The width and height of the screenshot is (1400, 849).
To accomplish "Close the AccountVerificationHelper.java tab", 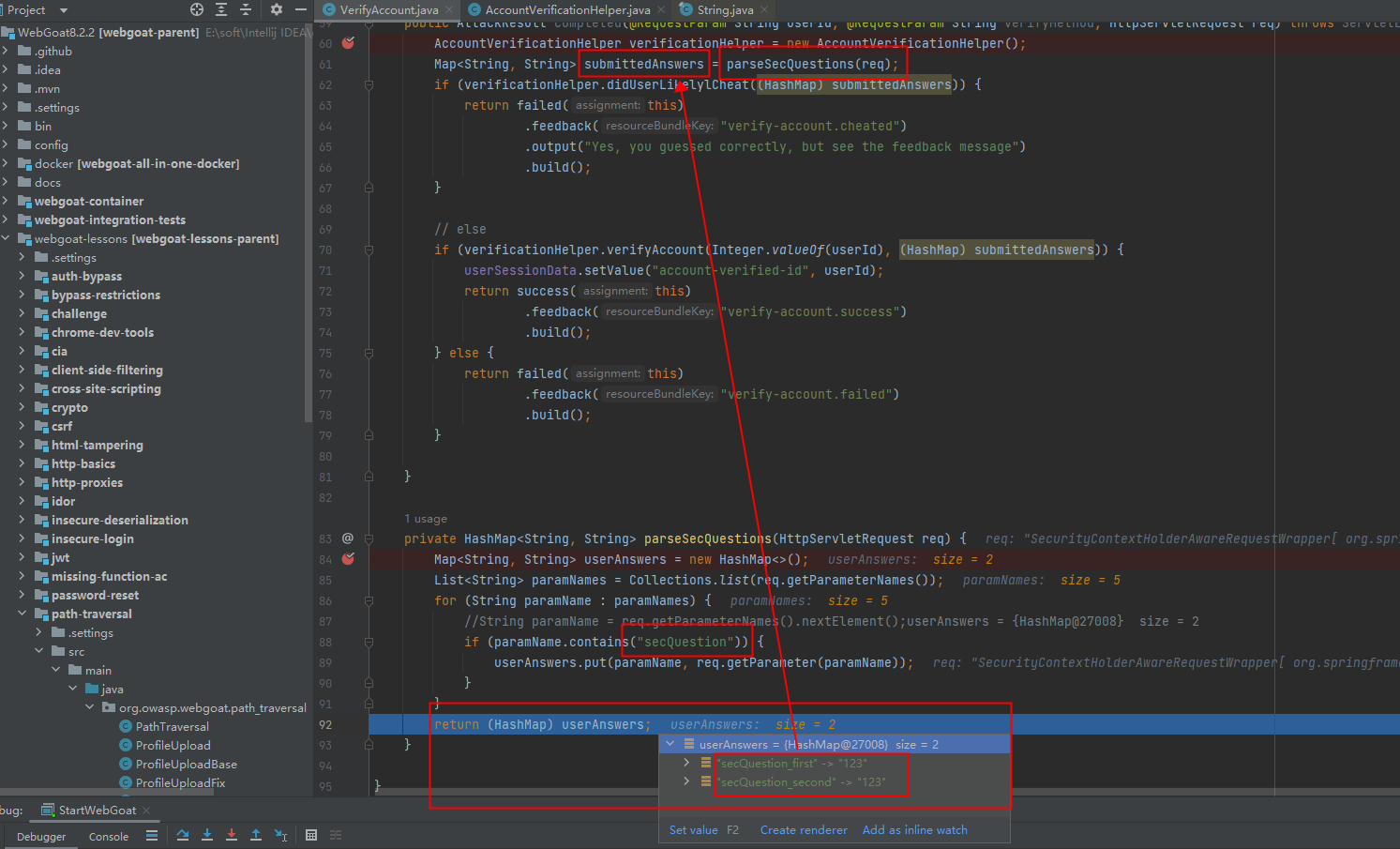I will pyautogui.click(x=661, y=9).
